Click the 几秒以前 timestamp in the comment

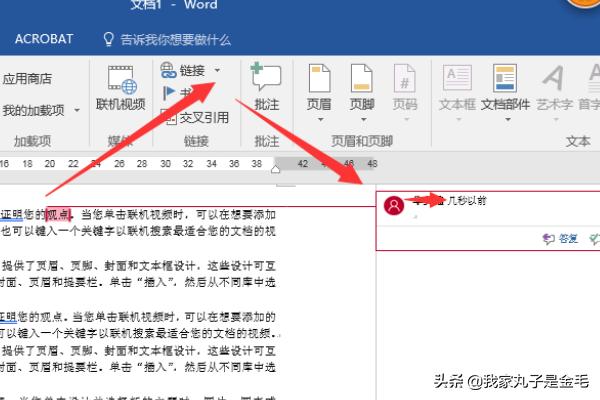coord(467,200)
